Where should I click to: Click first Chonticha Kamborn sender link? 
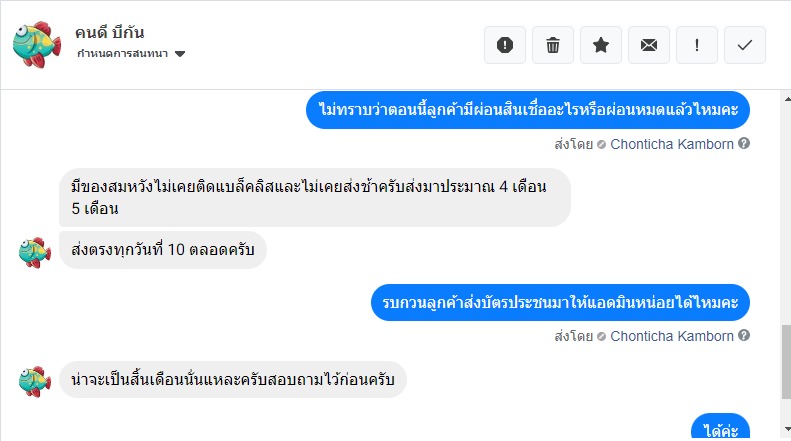point(672,144)
